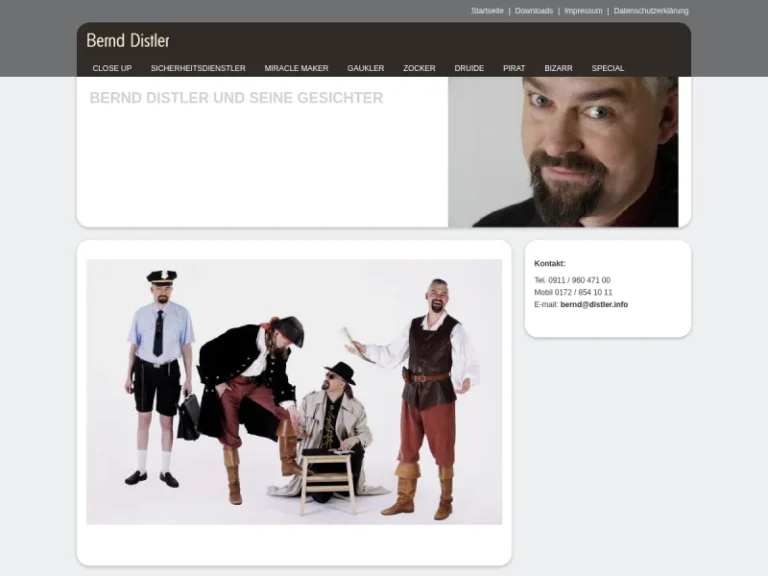Navigate to Miracle Maker
Viewport: 768px width, 576px height.
click(296, 68)
